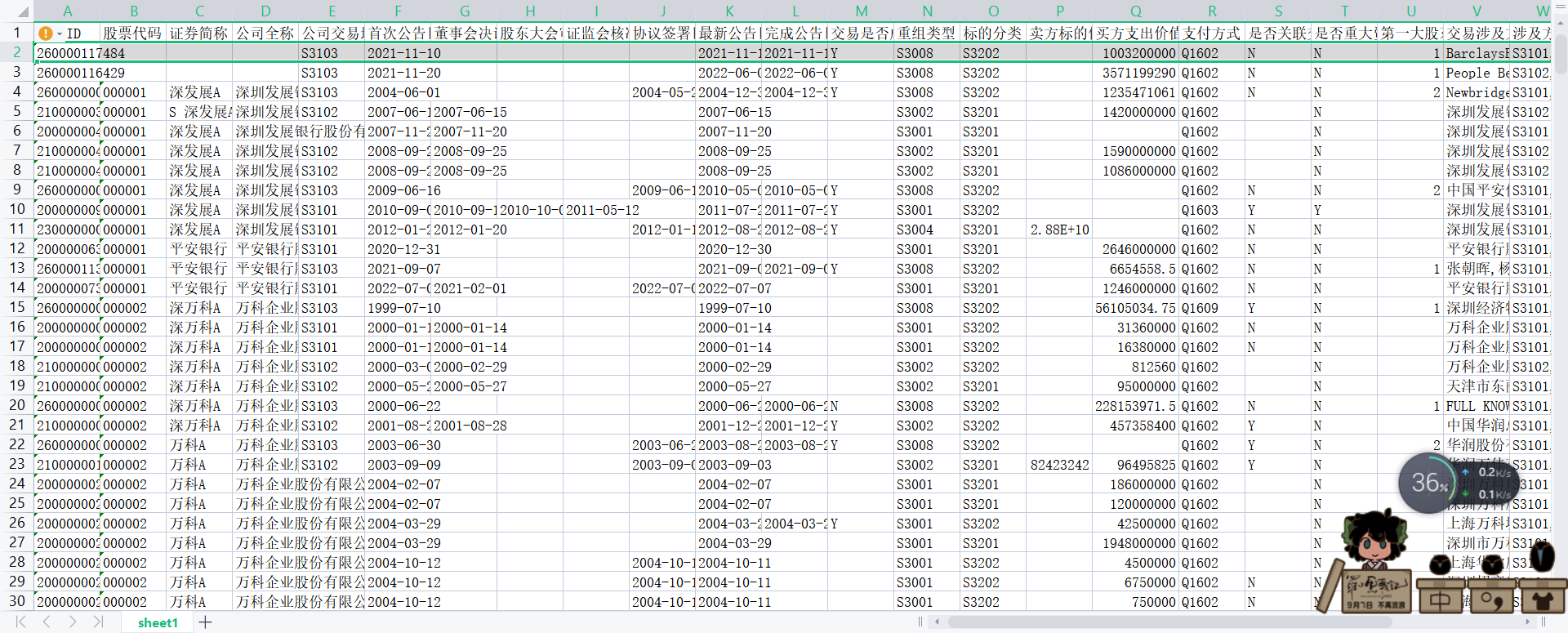This screenshot has height=633, width=1568.
Task: Go to previous sheet arrow
Action: tap(47, 622)
